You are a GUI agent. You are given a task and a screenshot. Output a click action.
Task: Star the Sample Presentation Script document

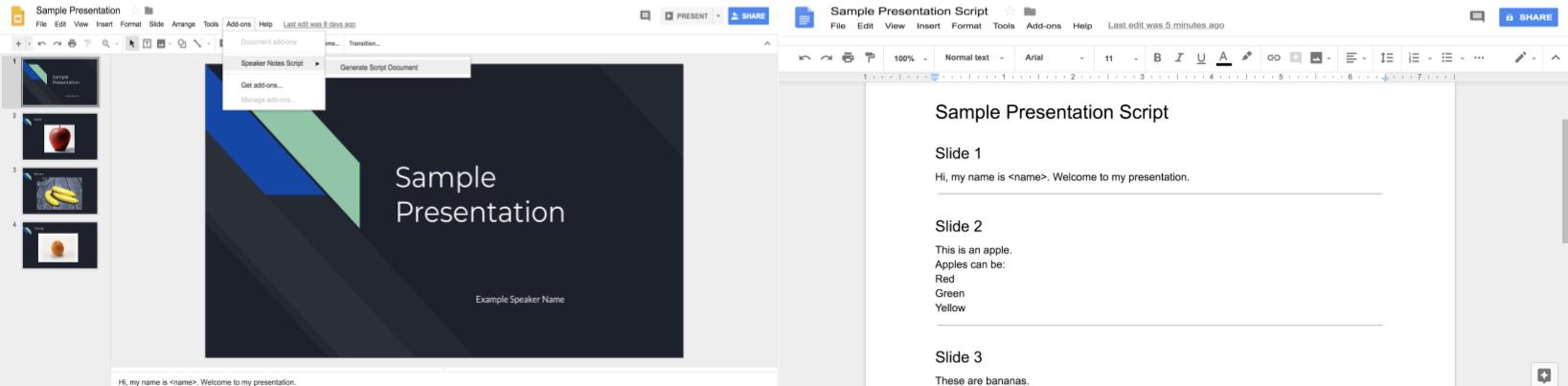tap(1010, 11)
